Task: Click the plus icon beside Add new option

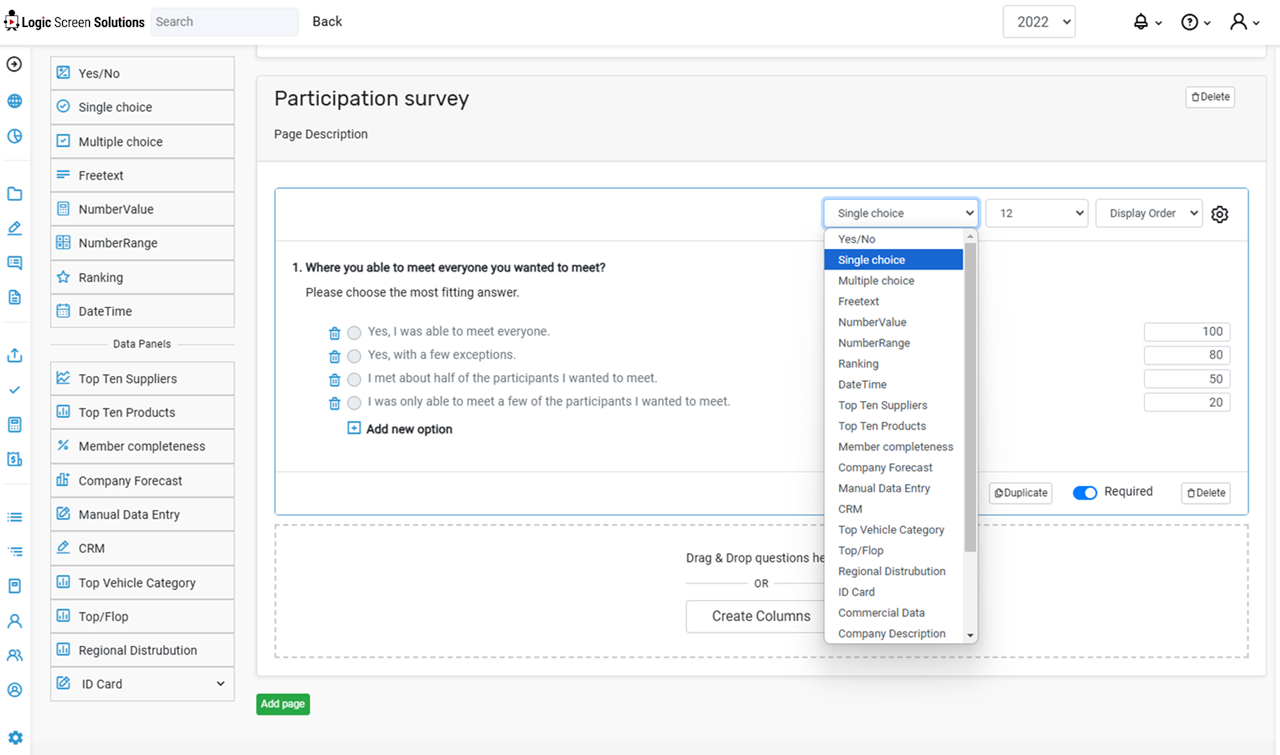Action: point(354,428)
